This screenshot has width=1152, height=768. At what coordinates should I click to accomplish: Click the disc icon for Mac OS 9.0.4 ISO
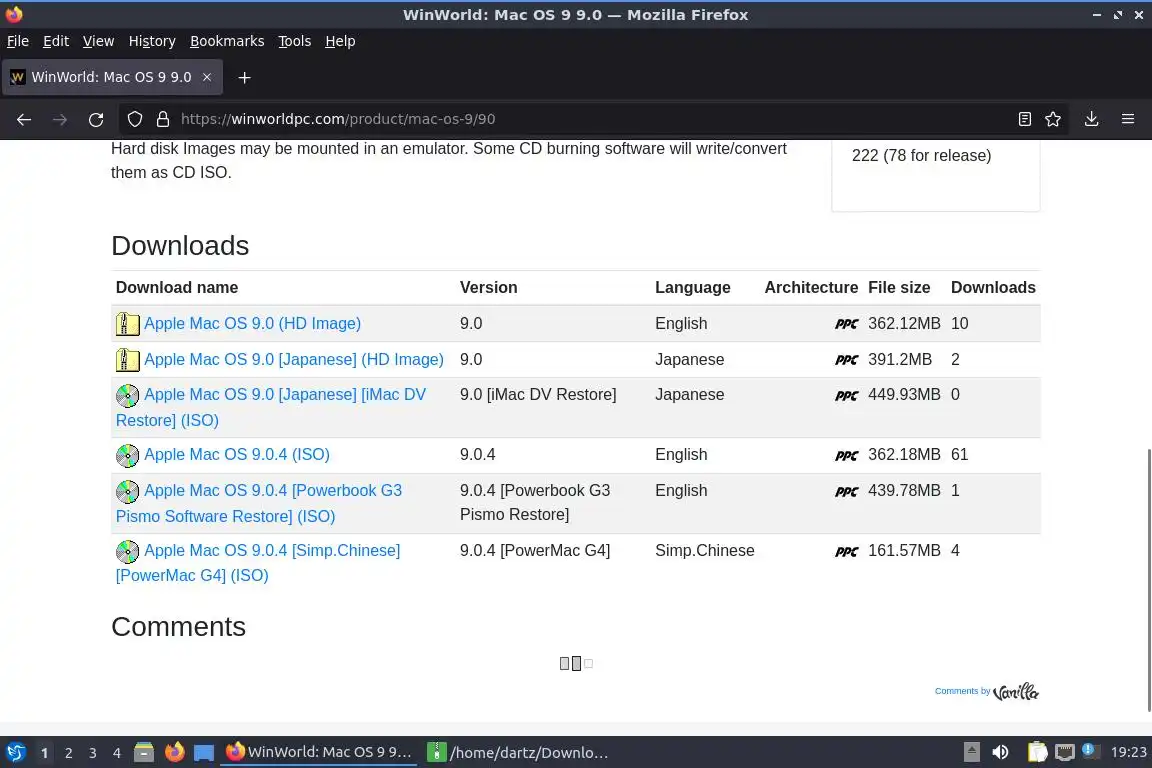point(127,456)
